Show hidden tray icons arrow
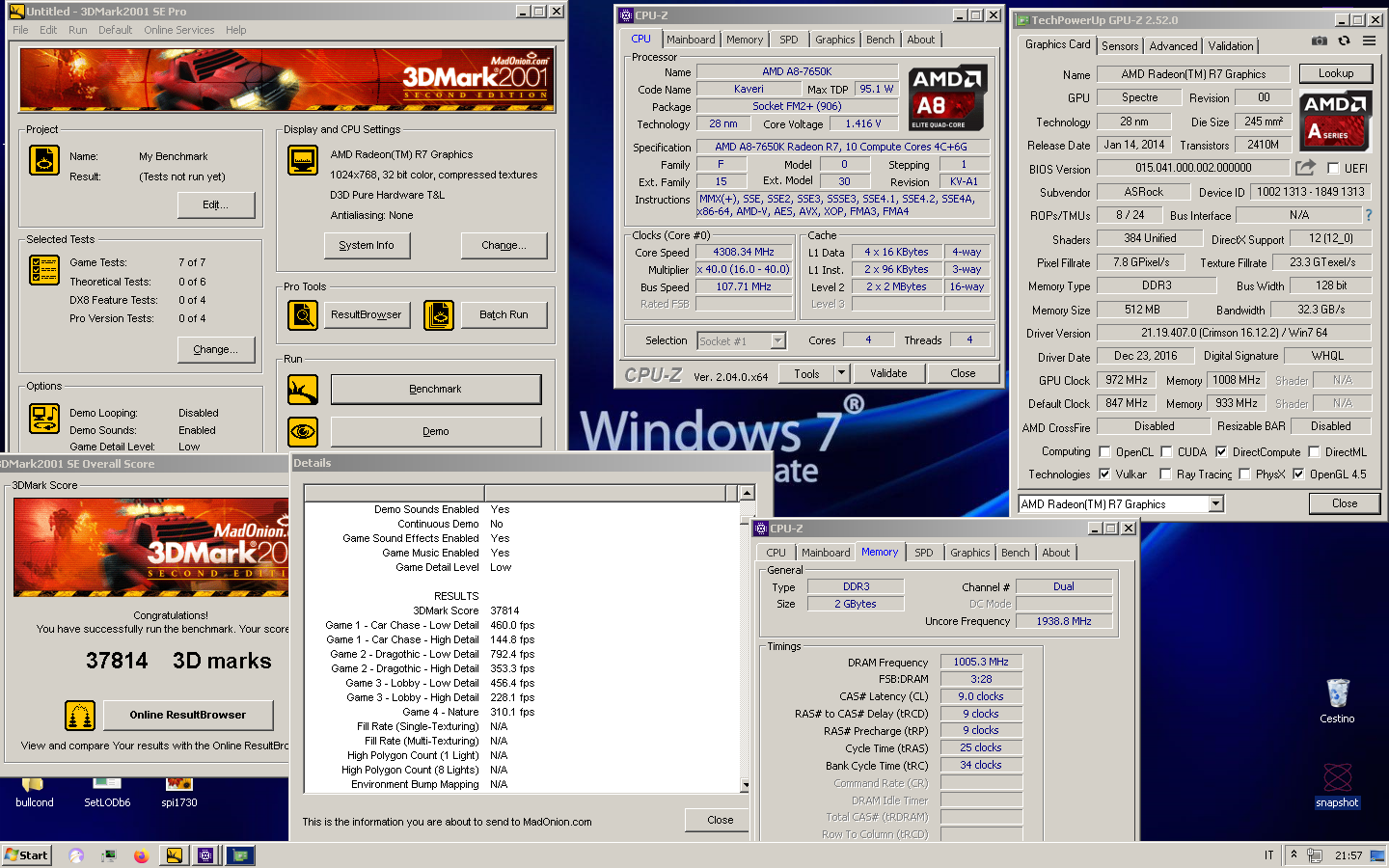The image size is (1389, 868). [1294, 854]
